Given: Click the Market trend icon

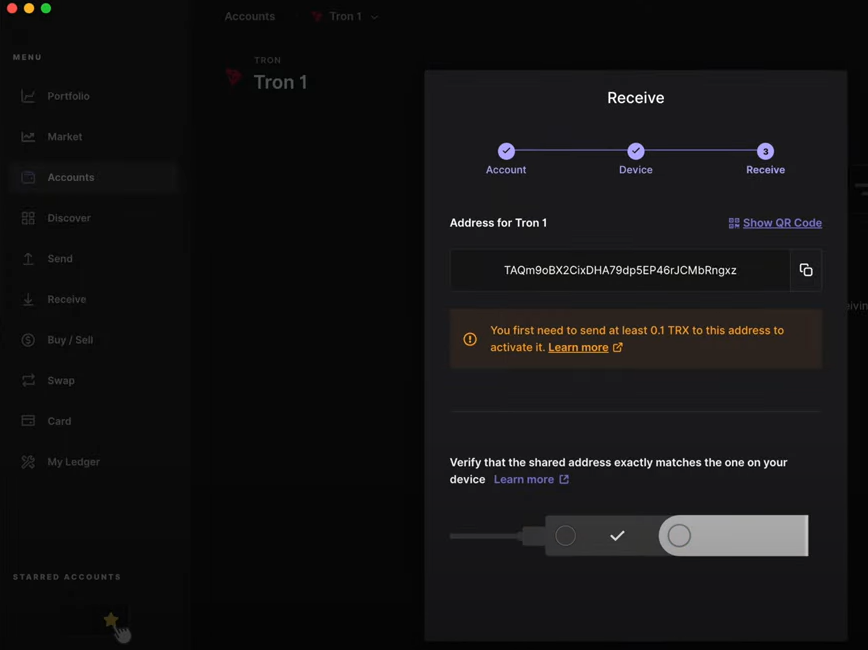Looking at the screenshot, I should click(x=28, y=137).
